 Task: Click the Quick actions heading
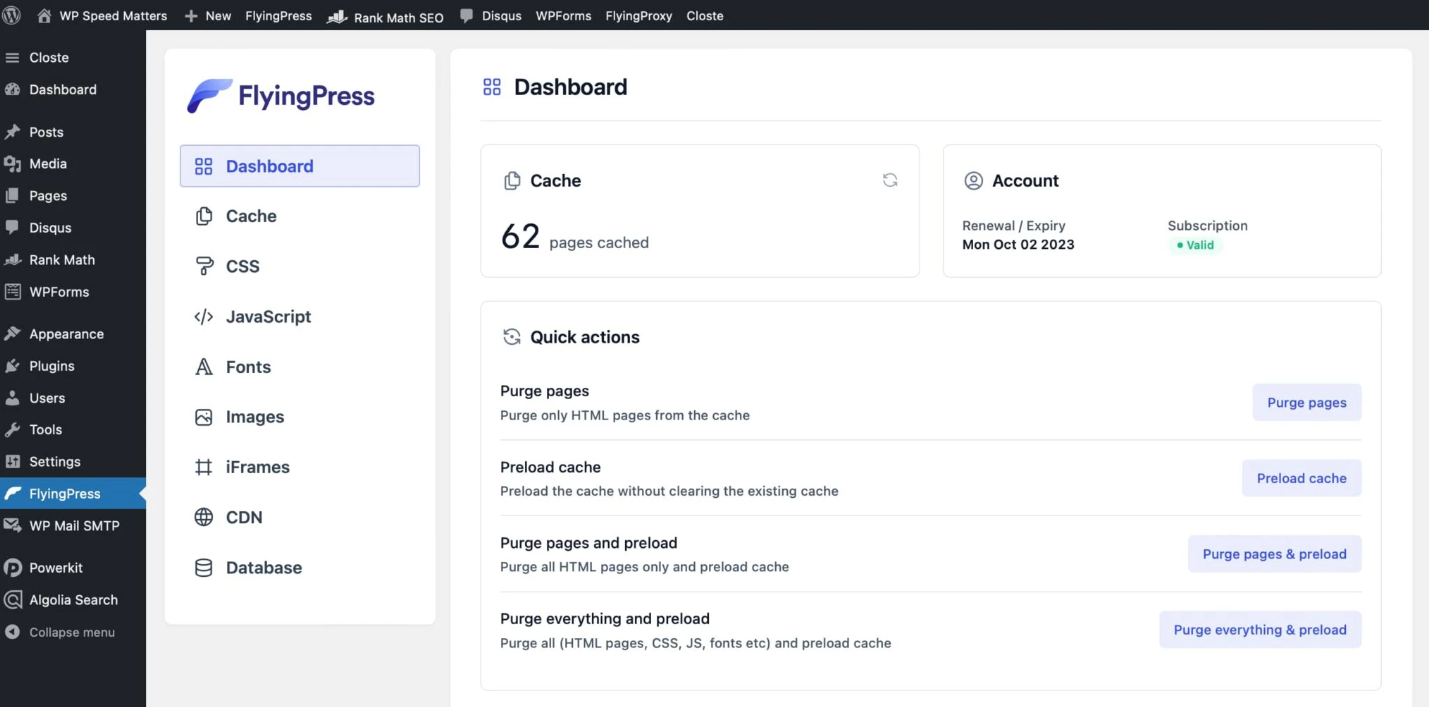[585, 337]
